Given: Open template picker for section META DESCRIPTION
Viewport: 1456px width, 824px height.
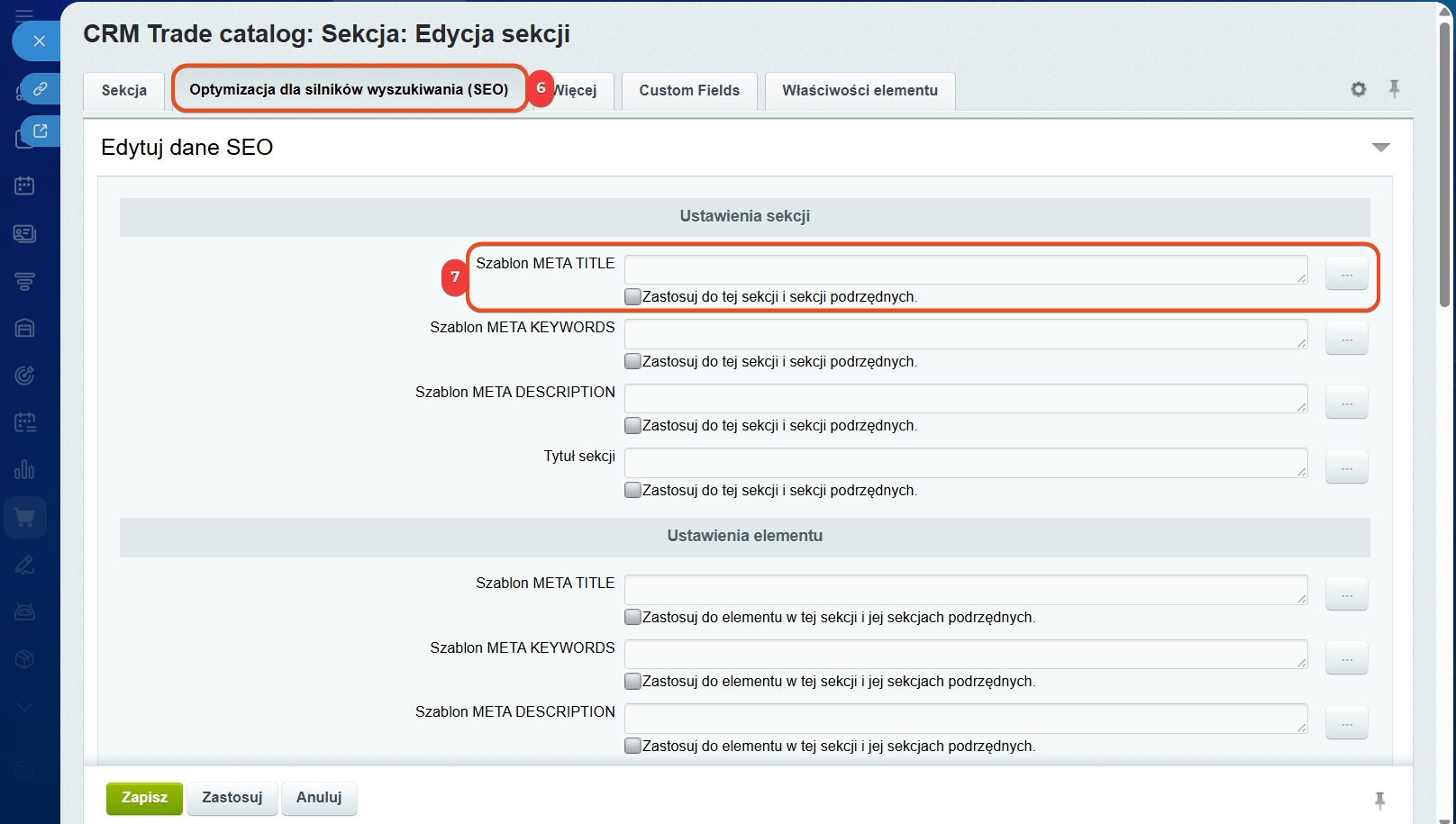Looking at the screenshot, I should [1346, 403].
